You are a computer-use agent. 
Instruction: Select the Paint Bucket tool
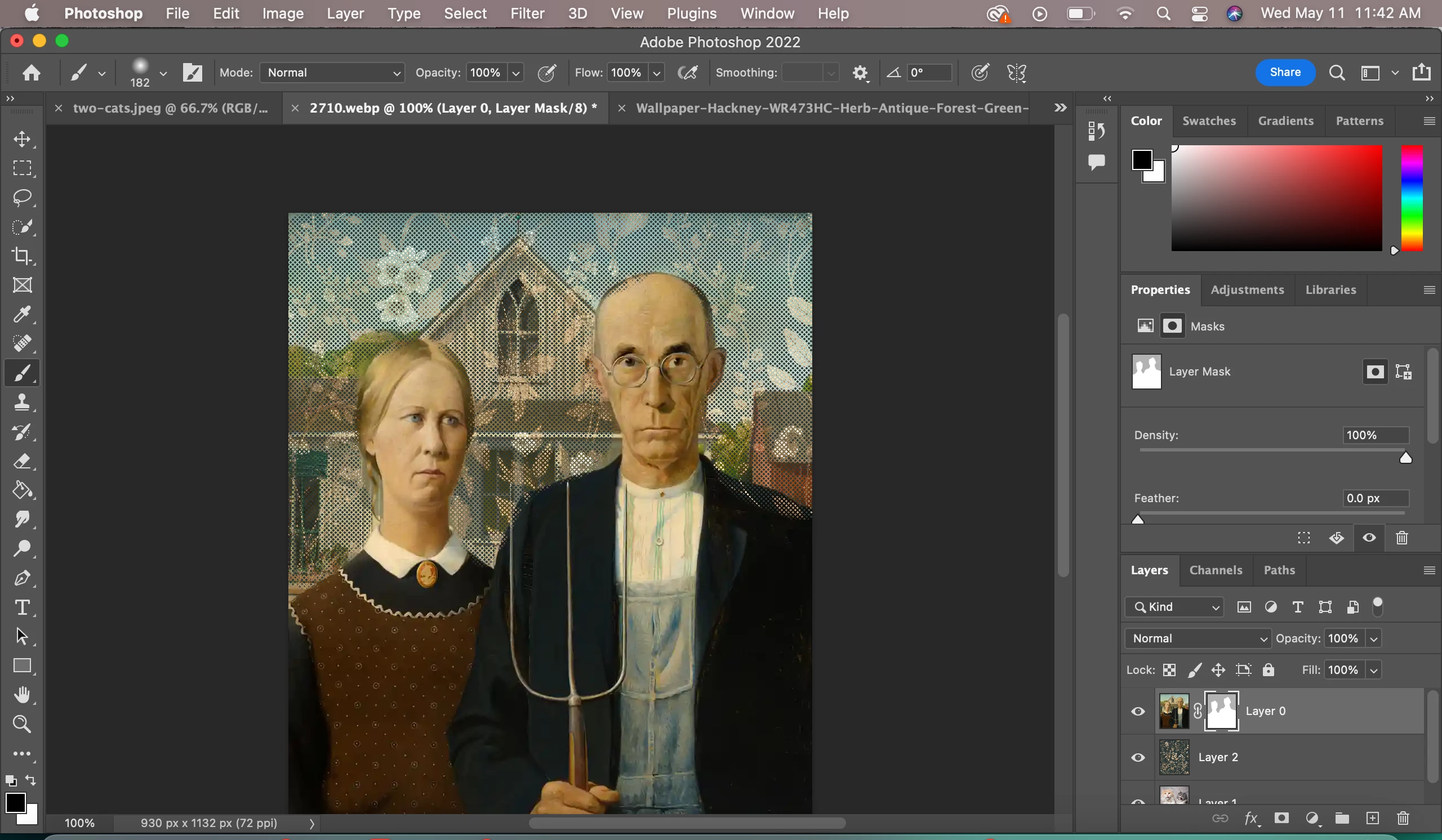click(x=23, y=490)
